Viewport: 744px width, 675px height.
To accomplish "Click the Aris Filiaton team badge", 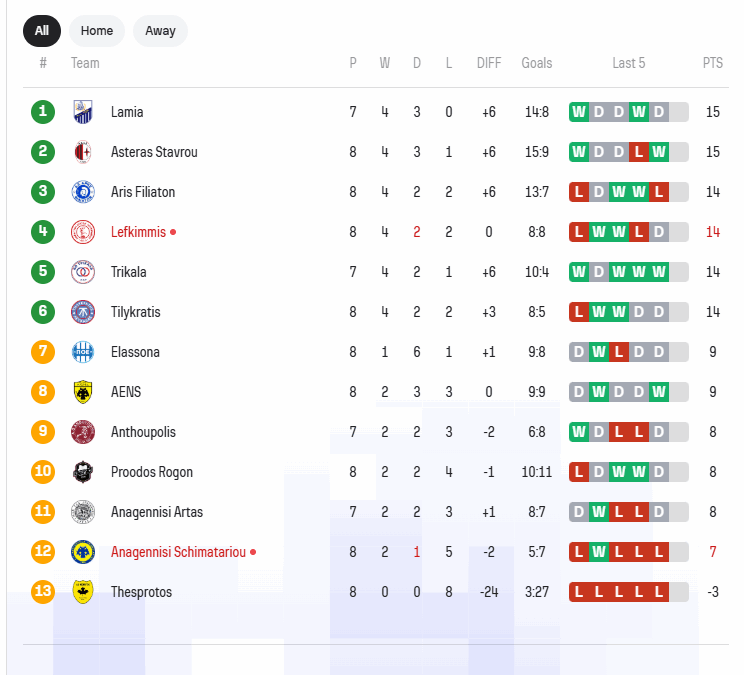I will (x=83, y=192).
